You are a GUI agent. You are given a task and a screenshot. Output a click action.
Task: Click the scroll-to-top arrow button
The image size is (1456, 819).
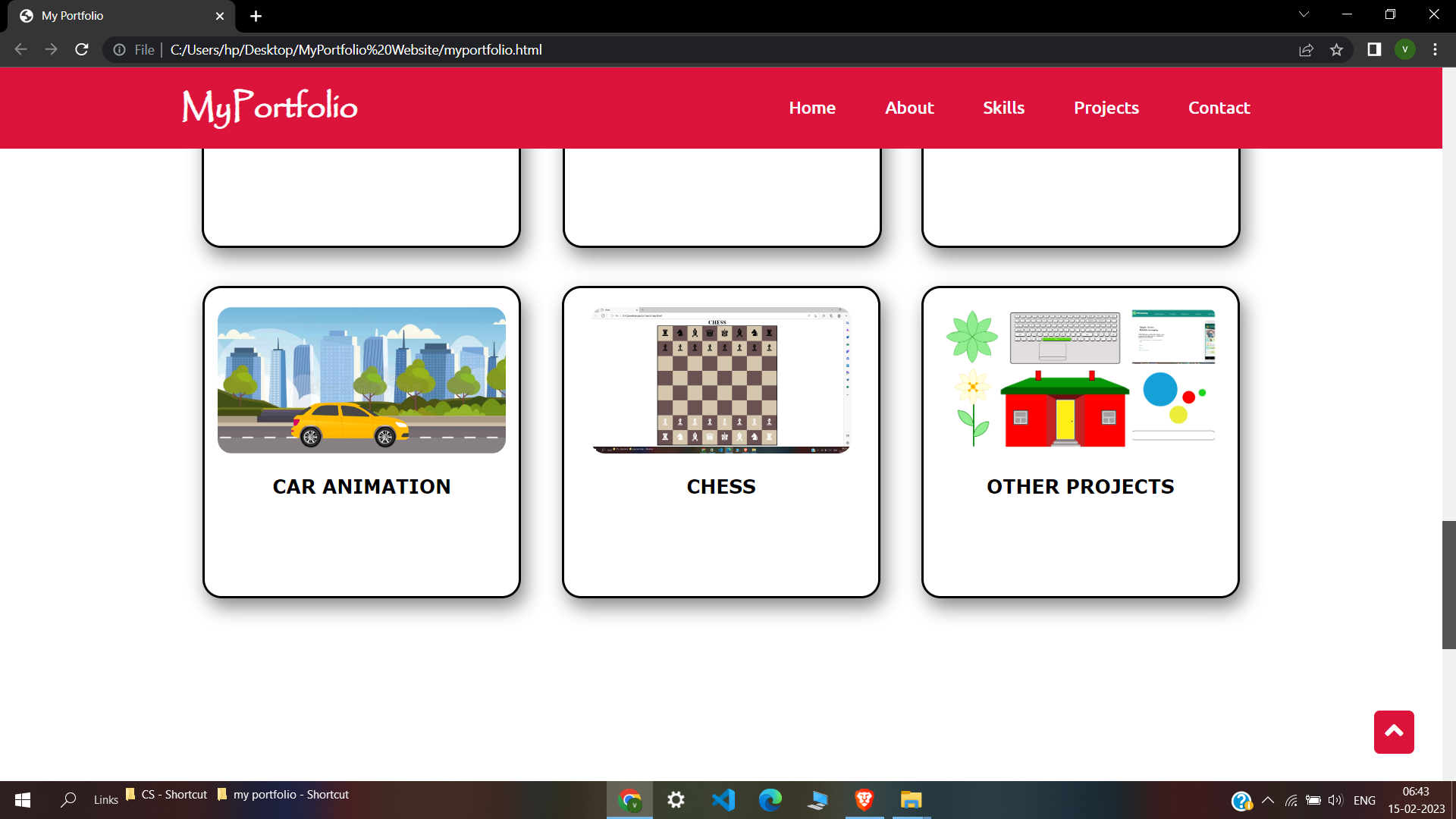click(x=1394, y=732)
